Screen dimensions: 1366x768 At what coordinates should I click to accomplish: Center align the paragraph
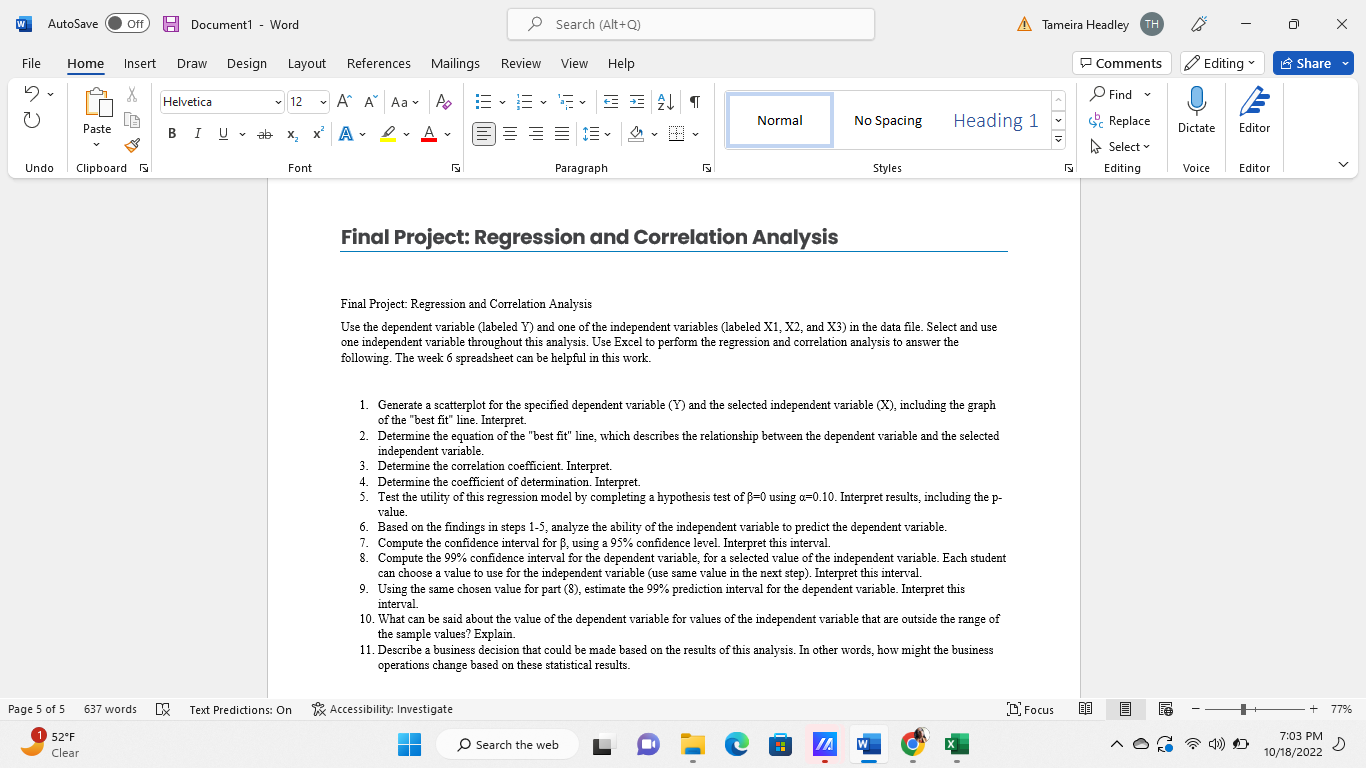tap(510, 133)
